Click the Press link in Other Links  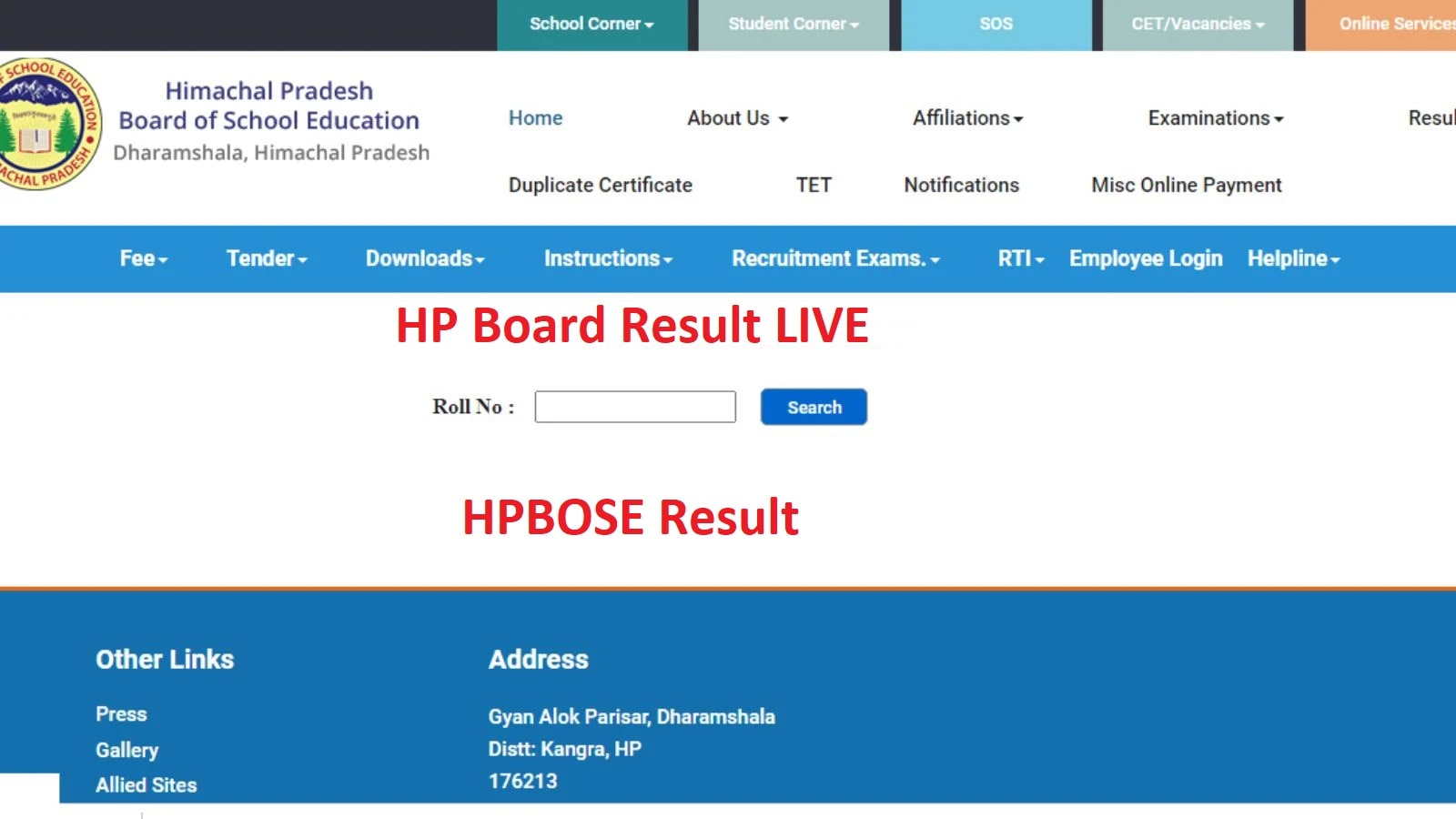pyautogui.click(x=121, y=714)
